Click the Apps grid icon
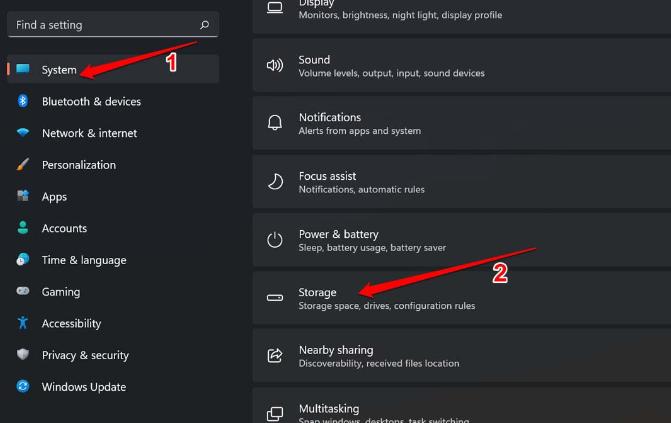671x423 pixels. click(x=23, y=196)
